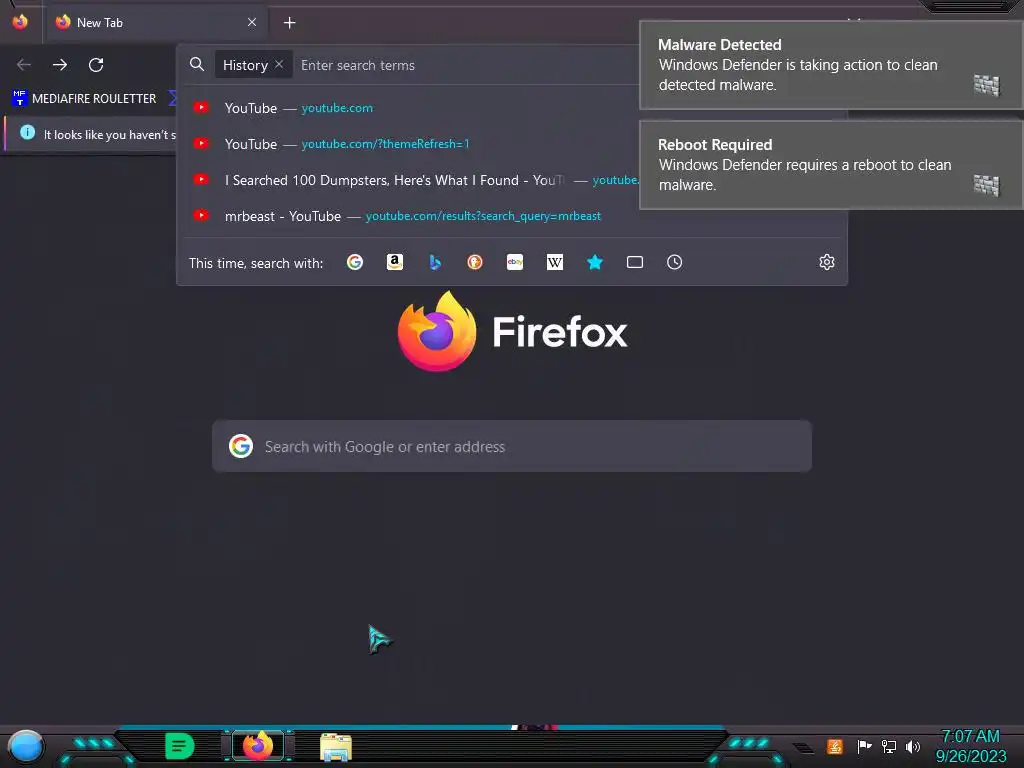Screen dimensions: 1024x768
Task: Click the magnifier icon in address bar
Action: point(197,65)
